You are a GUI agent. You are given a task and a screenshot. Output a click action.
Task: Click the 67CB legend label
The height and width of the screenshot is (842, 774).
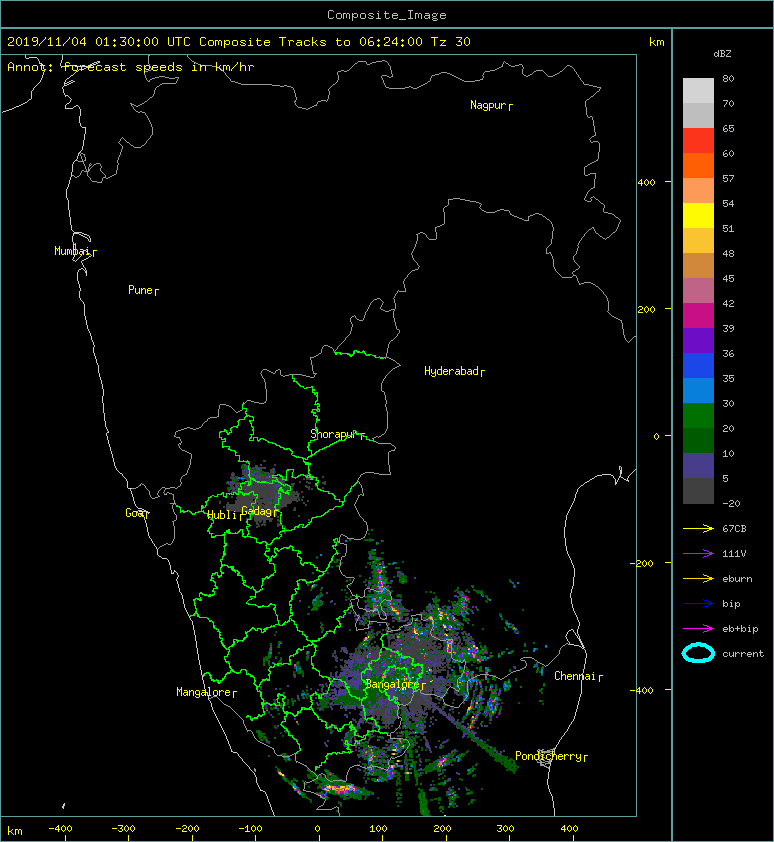(x=734, y=529)
